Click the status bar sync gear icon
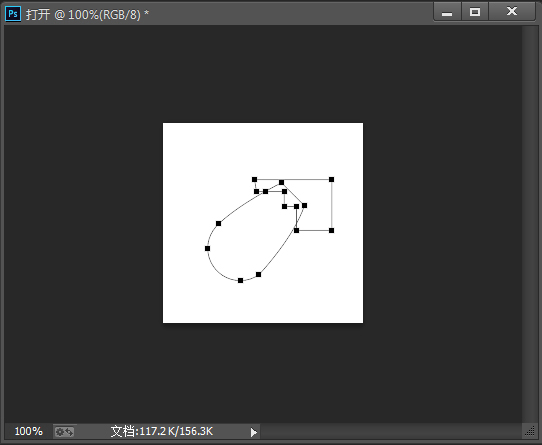 pyautogui.click(x=65, y=432)
